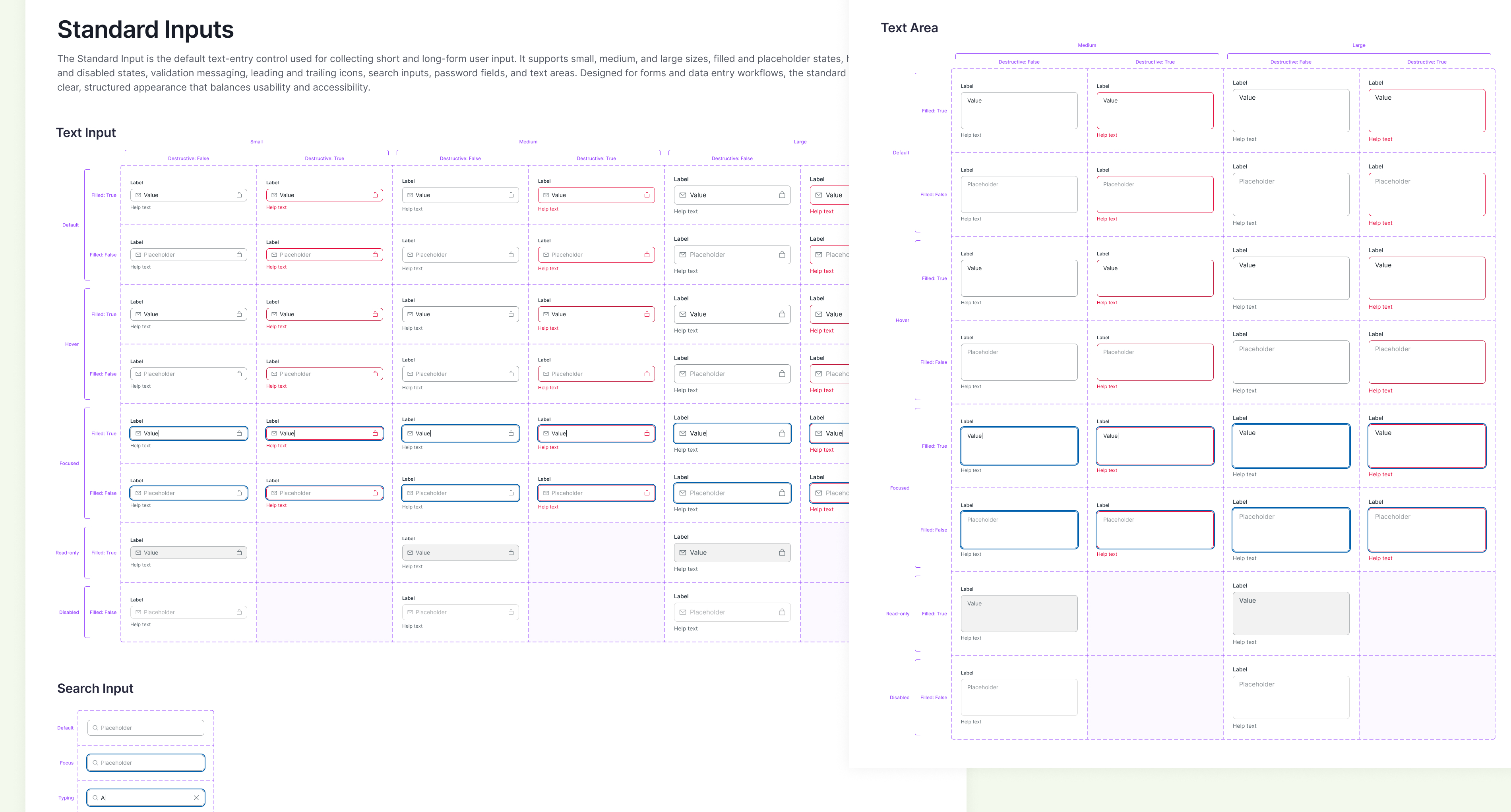Click Large non-destructive Hover filled text area

pyautogui.click(x=1291, y=278)
